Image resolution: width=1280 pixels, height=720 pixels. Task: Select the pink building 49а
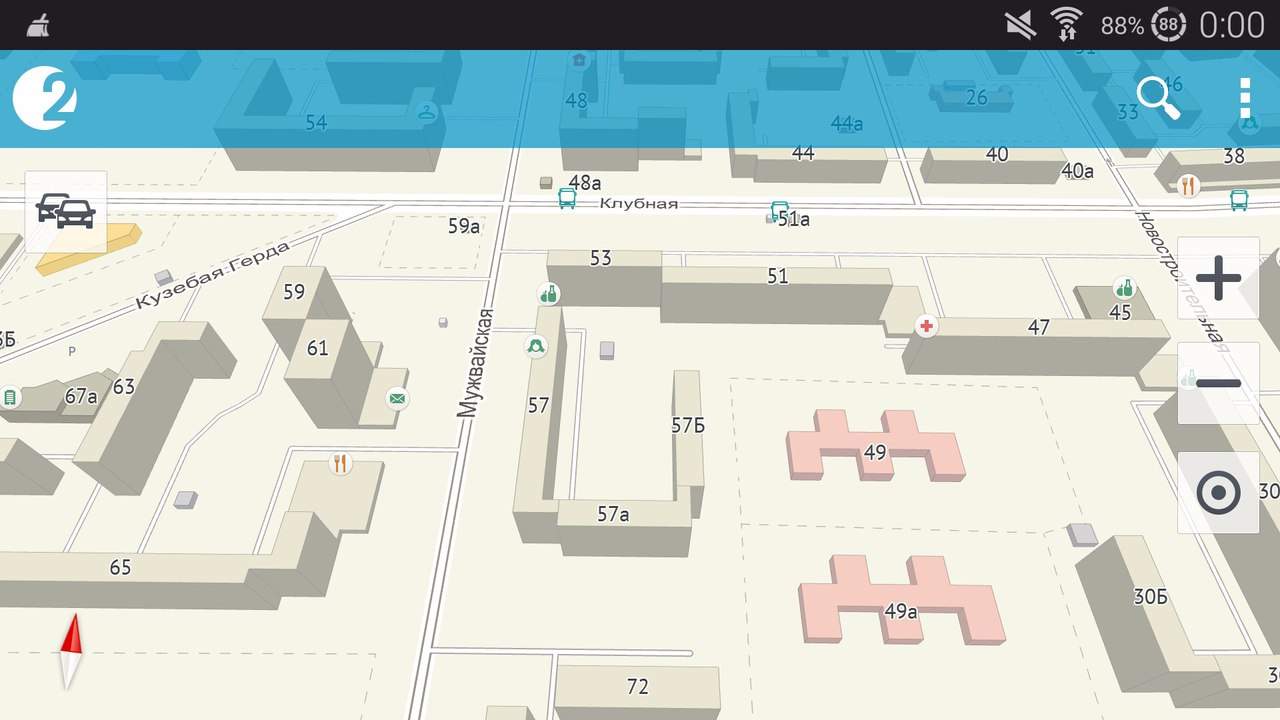(900, 600)
